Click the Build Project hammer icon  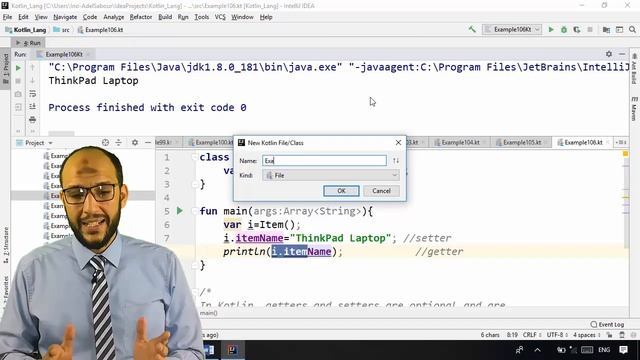(x=472, y=29)
